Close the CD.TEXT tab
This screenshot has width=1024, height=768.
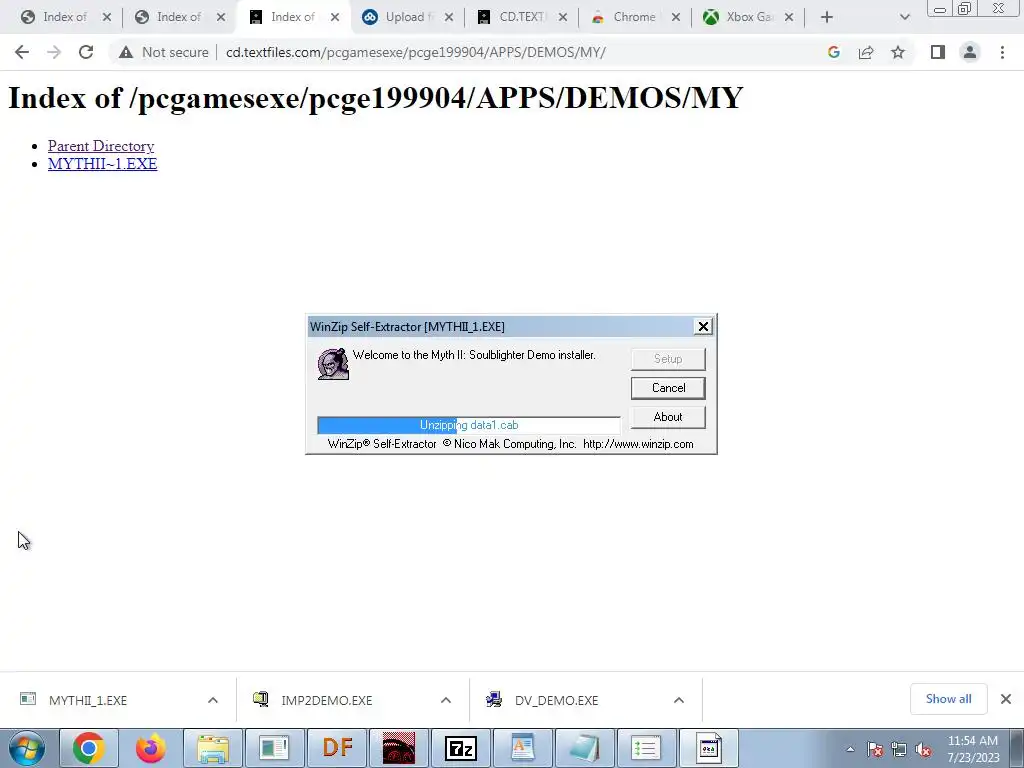(x=562, y=17)
